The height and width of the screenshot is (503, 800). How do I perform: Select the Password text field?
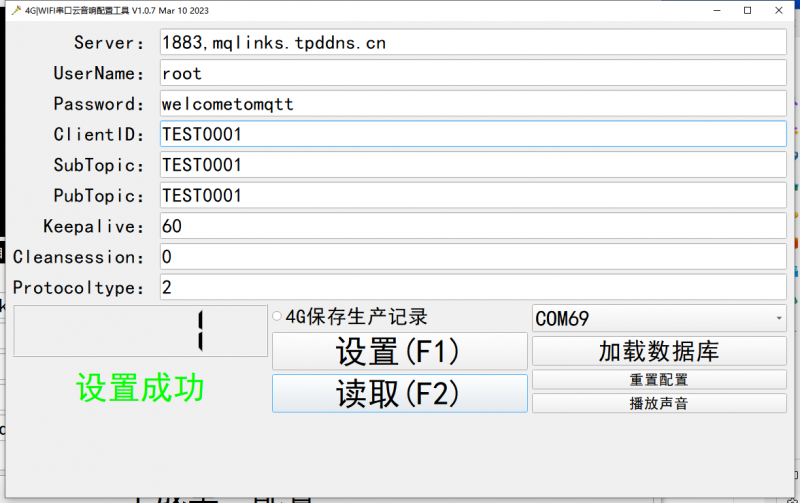coord(470,104)
